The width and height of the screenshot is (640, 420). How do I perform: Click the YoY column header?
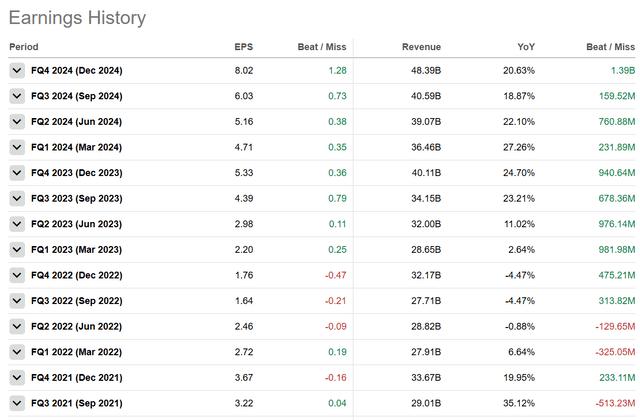pyautogui.click(x=525, y=46)
